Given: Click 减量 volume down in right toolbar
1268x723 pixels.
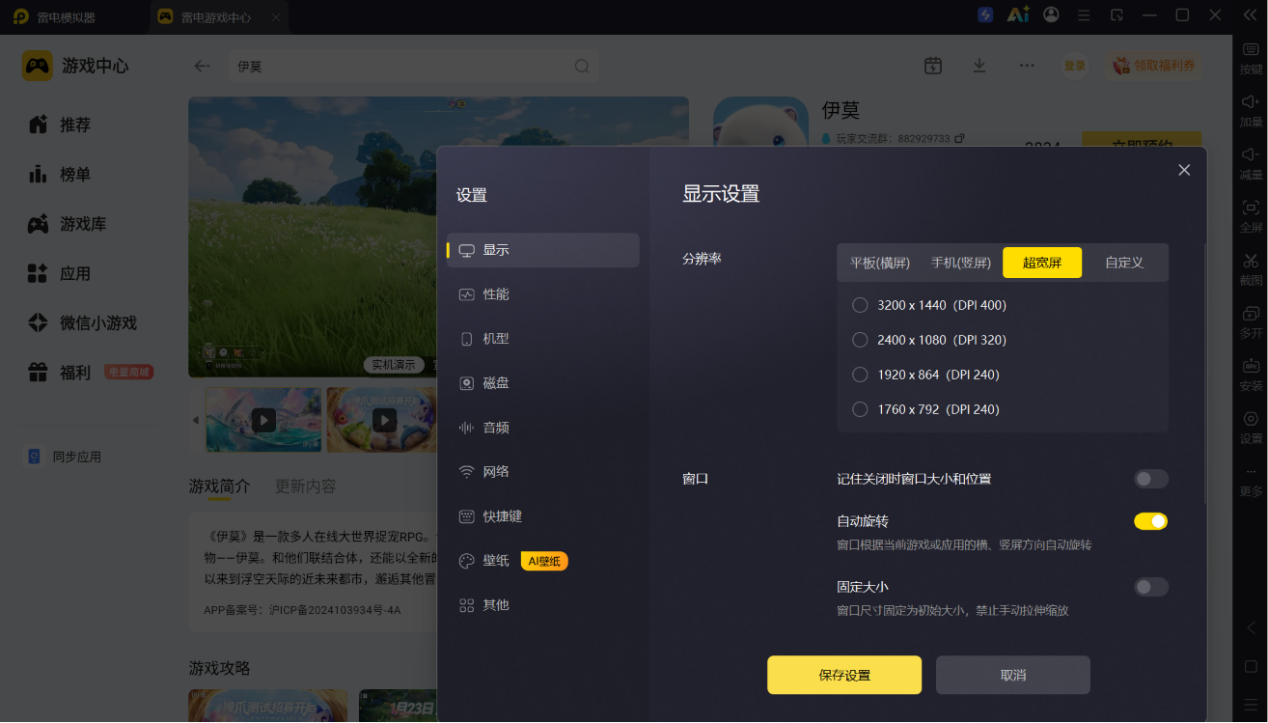Looking at the screenshot, I should pyautogui.click(x=1251, y=163).
